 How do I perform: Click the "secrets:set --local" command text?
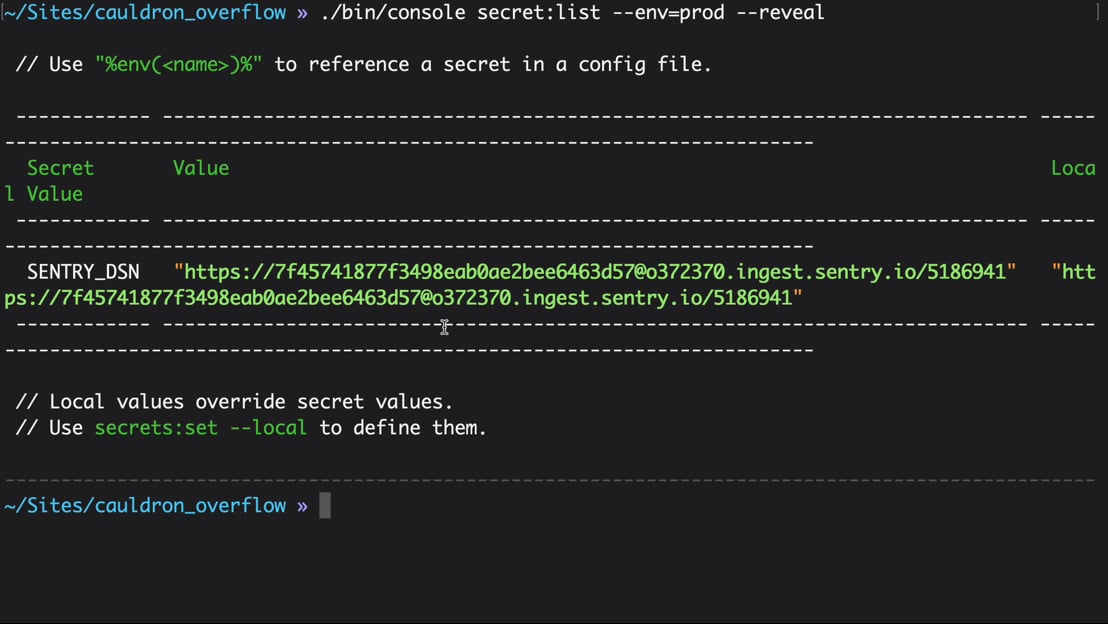pyautogui.click(x=201, y=428)
